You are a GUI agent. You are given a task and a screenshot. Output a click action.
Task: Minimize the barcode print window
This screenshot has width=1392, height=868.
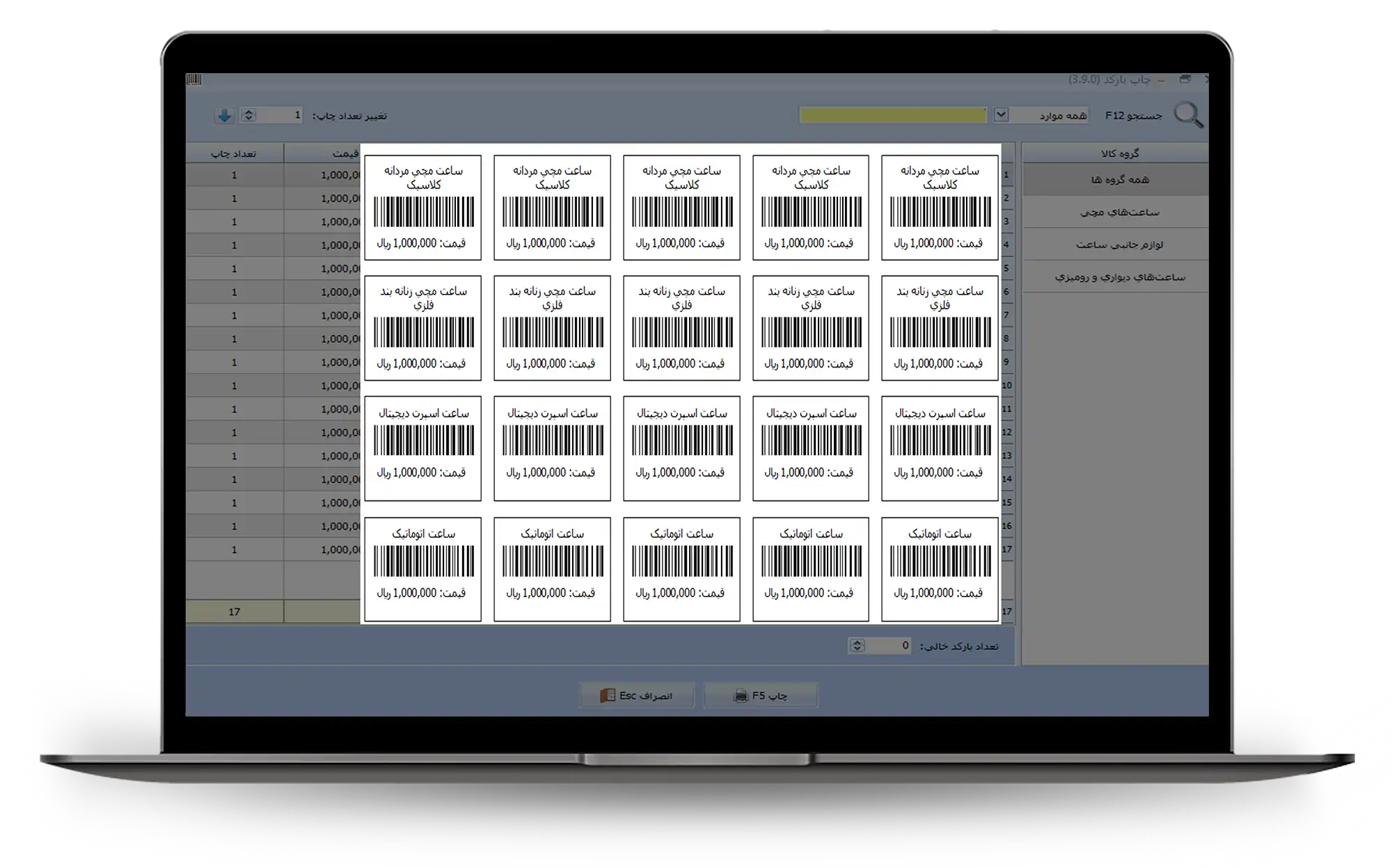pyautogui.click(x=1161, y=81)
